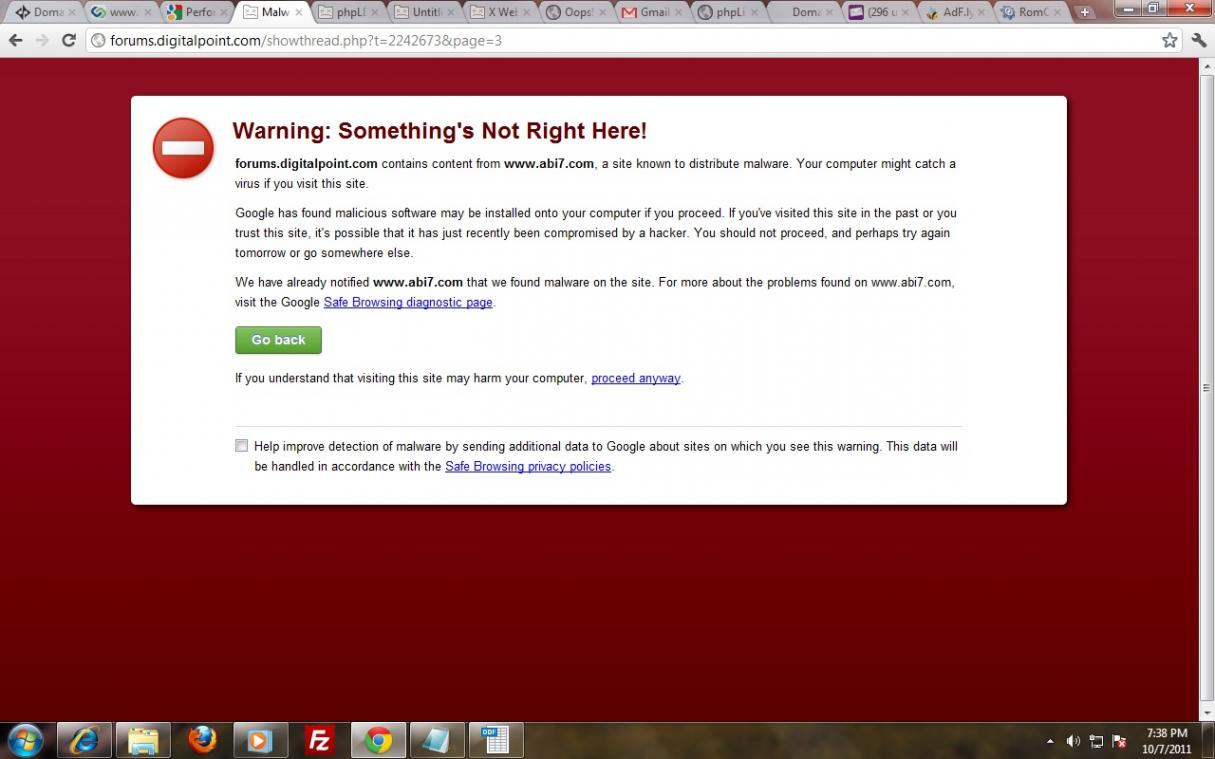The image size is (1215, 759).
Task: Open the notepad-like taskbar application
Action: [437, 740]
